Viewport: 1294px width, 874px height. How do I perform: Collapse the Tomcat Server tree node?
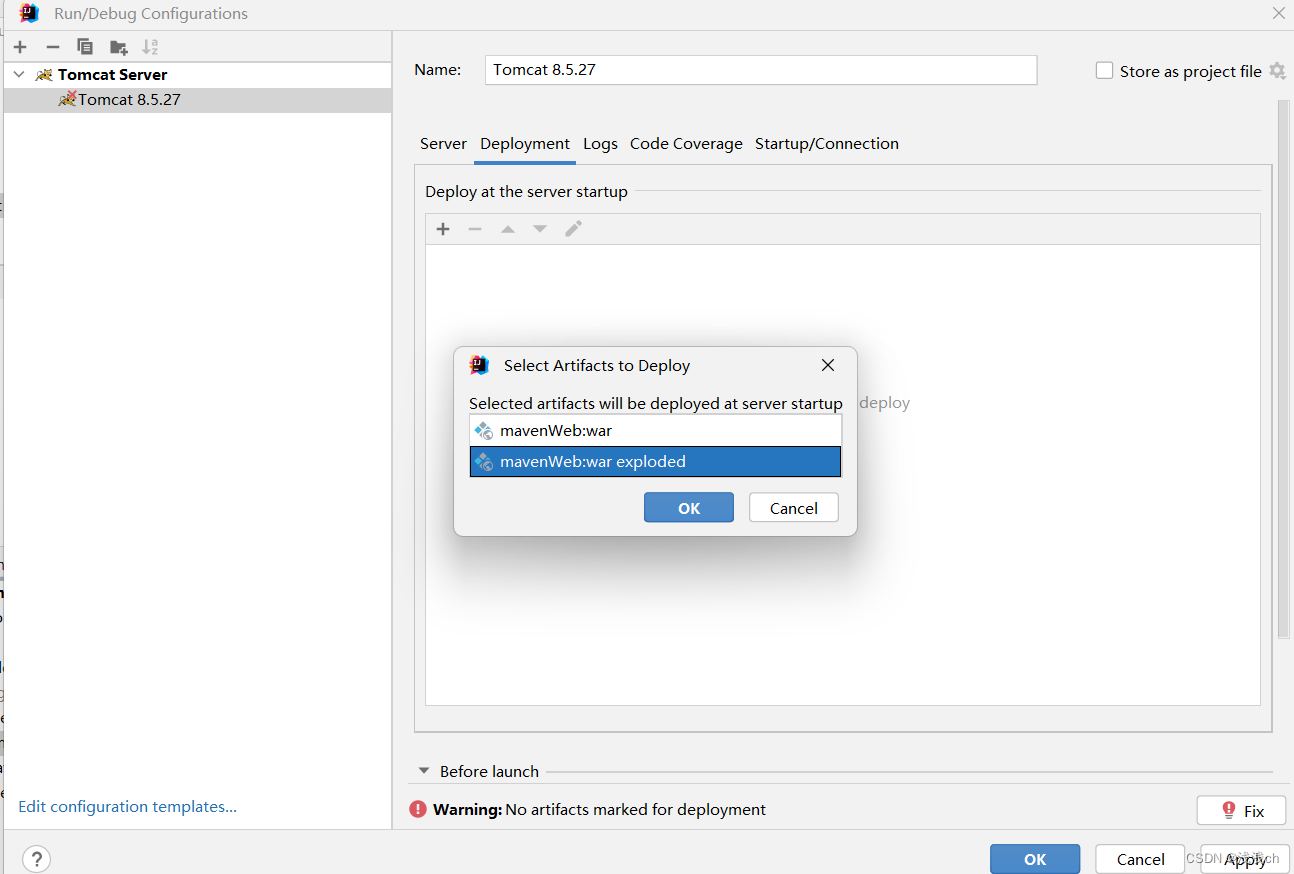pos(19,75)
